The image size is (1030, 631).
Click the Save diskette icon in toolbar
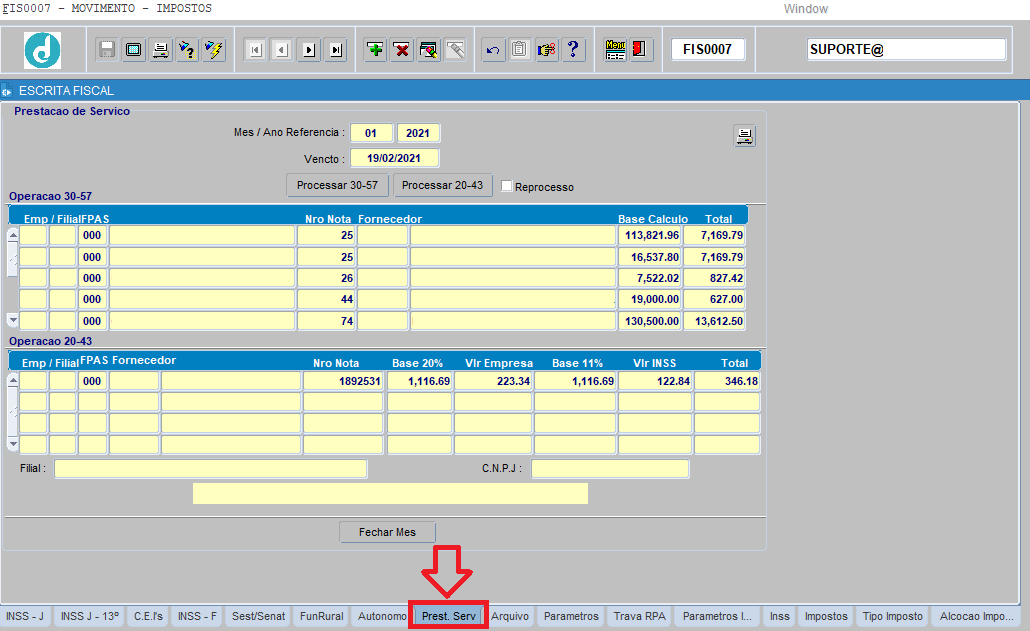[107, 49]
